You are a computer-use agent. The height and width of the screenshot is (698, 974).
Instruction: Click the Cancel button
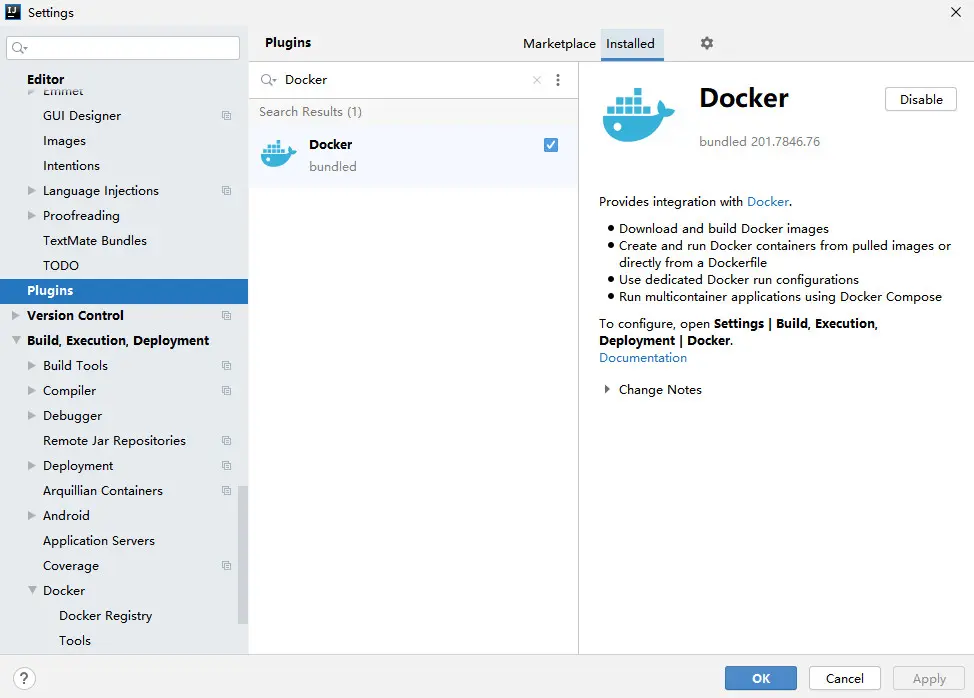844,678
